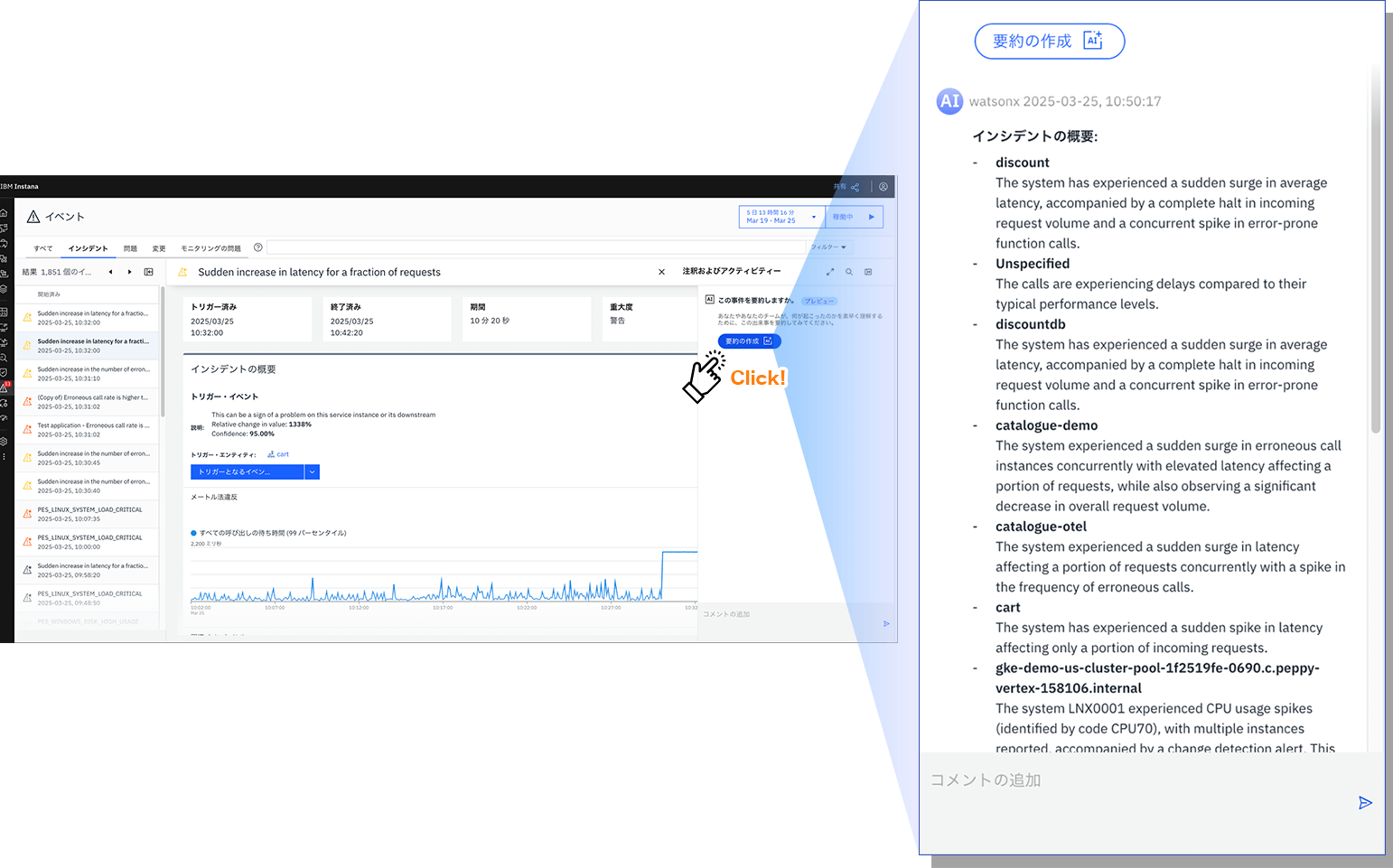Image resolution: width=1393 pixels, height=868 pixels.
Task: Collapse the event list panel icon
Action: pos(149,272)
